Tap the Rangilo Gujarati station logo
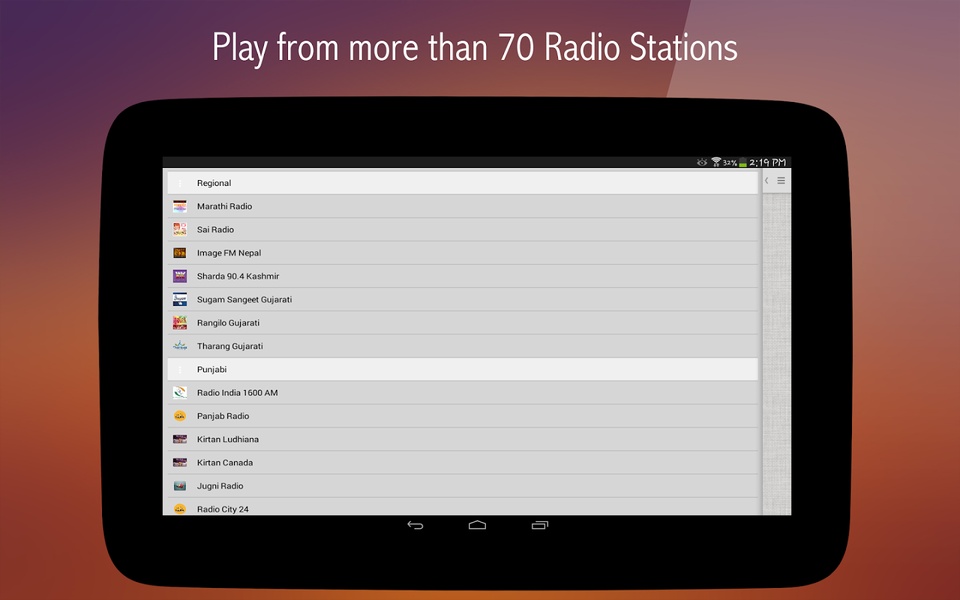This screenshot has width=960, height=600. point(179,323)
